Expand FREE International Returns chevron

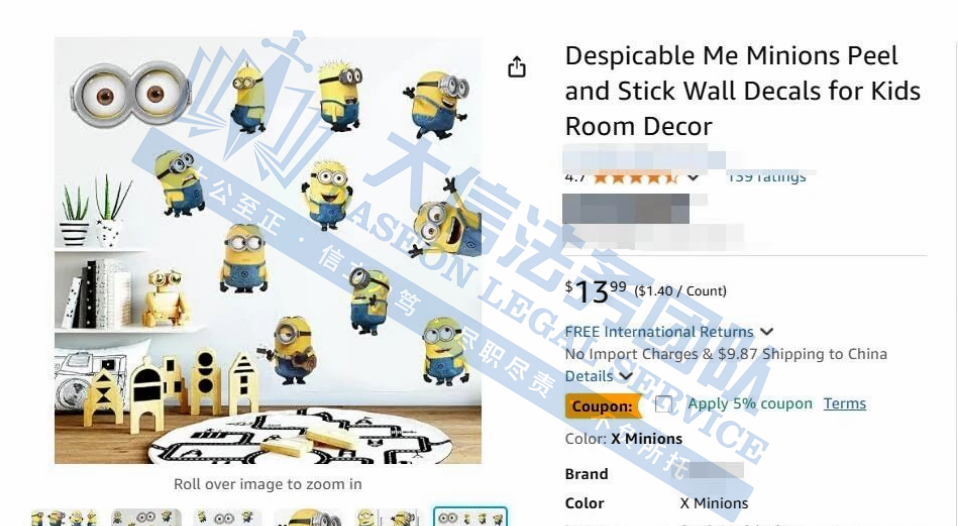tap(767, 332)
